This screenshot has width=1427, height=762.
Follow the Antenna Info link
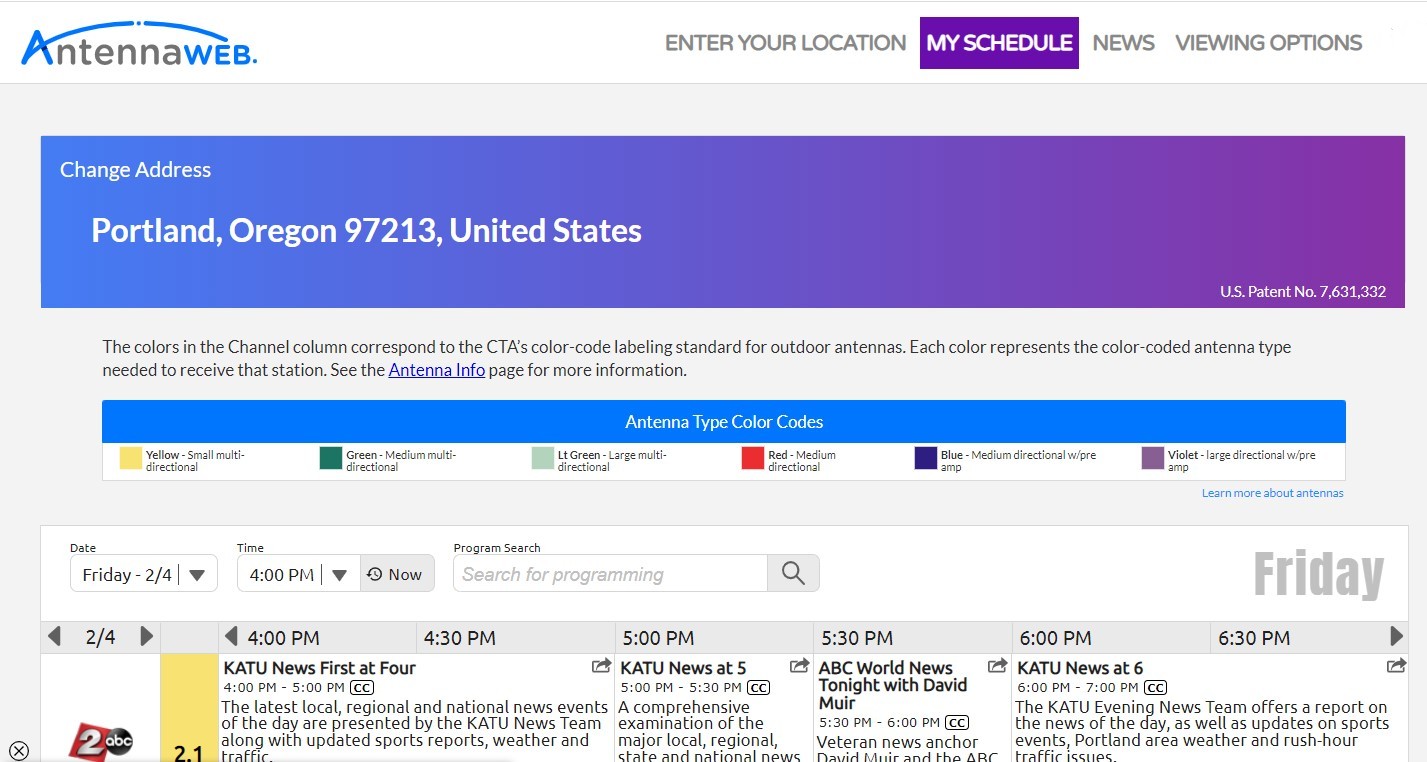click(x=437, y=370)
